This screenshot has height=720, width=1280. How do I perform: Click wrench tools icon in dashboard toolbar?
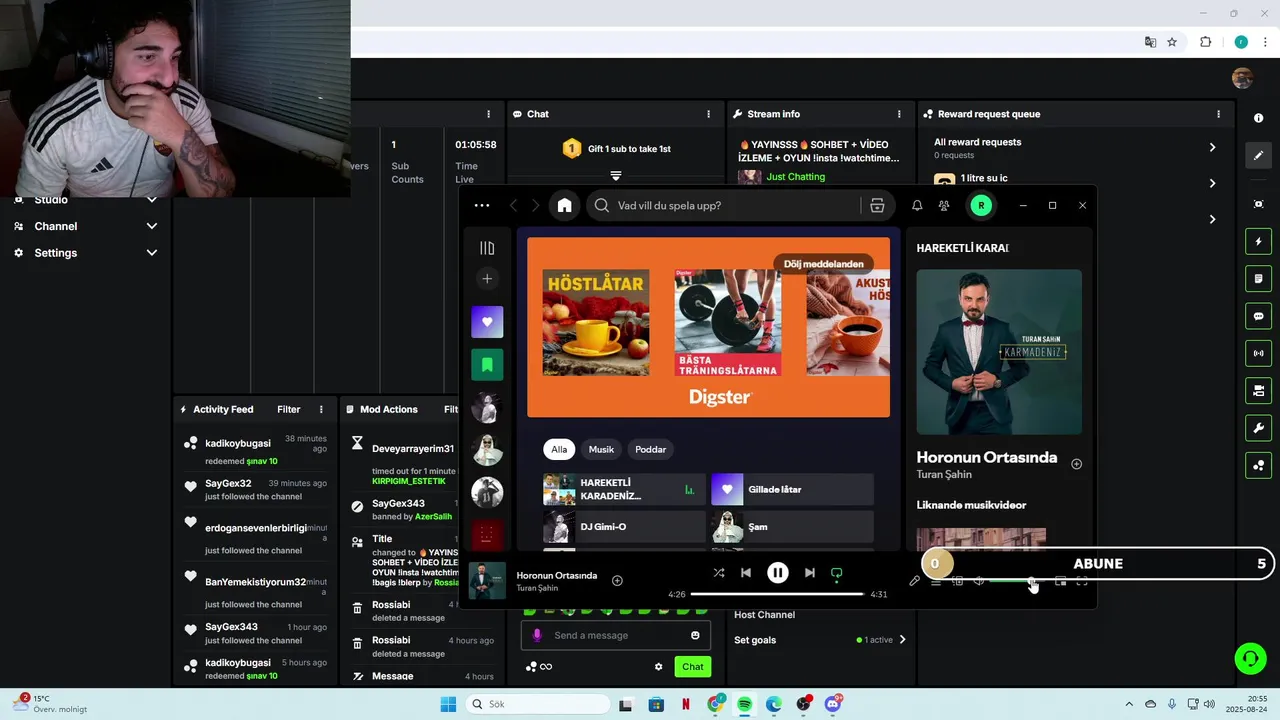pyautogui.click(x=1258, y=428)
